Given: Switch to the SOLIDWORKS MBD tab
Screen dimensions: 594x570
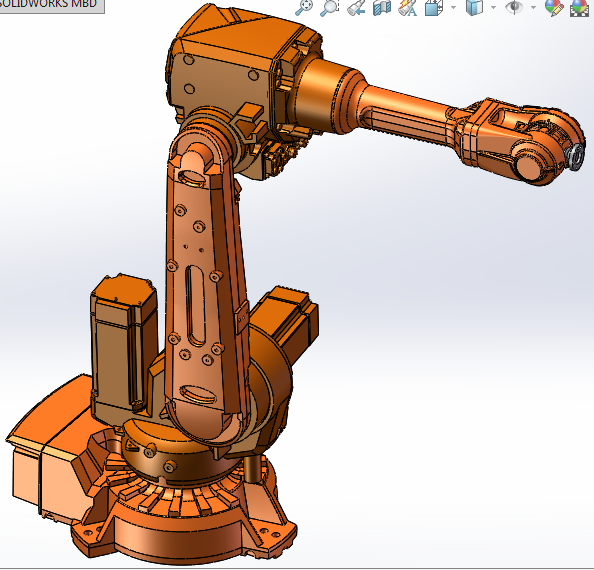Looking at the screenshot, I should [48, 5].
